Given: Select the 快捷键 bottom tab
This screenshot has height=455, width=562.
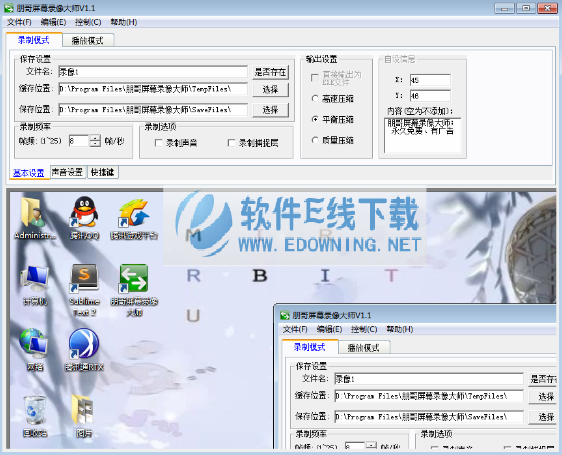Looking at the screenshot, I should (103, 172).
